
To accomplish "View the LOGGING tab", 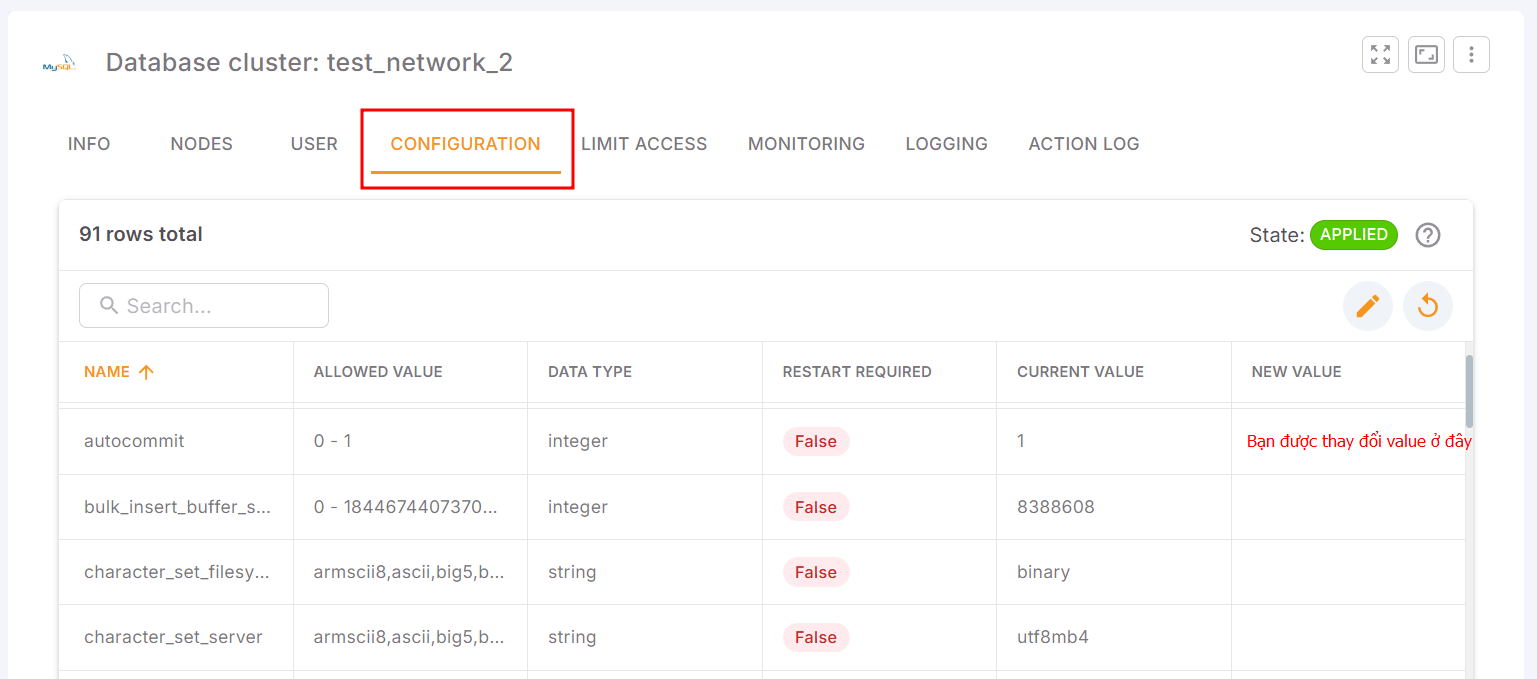I will point(946,144).
